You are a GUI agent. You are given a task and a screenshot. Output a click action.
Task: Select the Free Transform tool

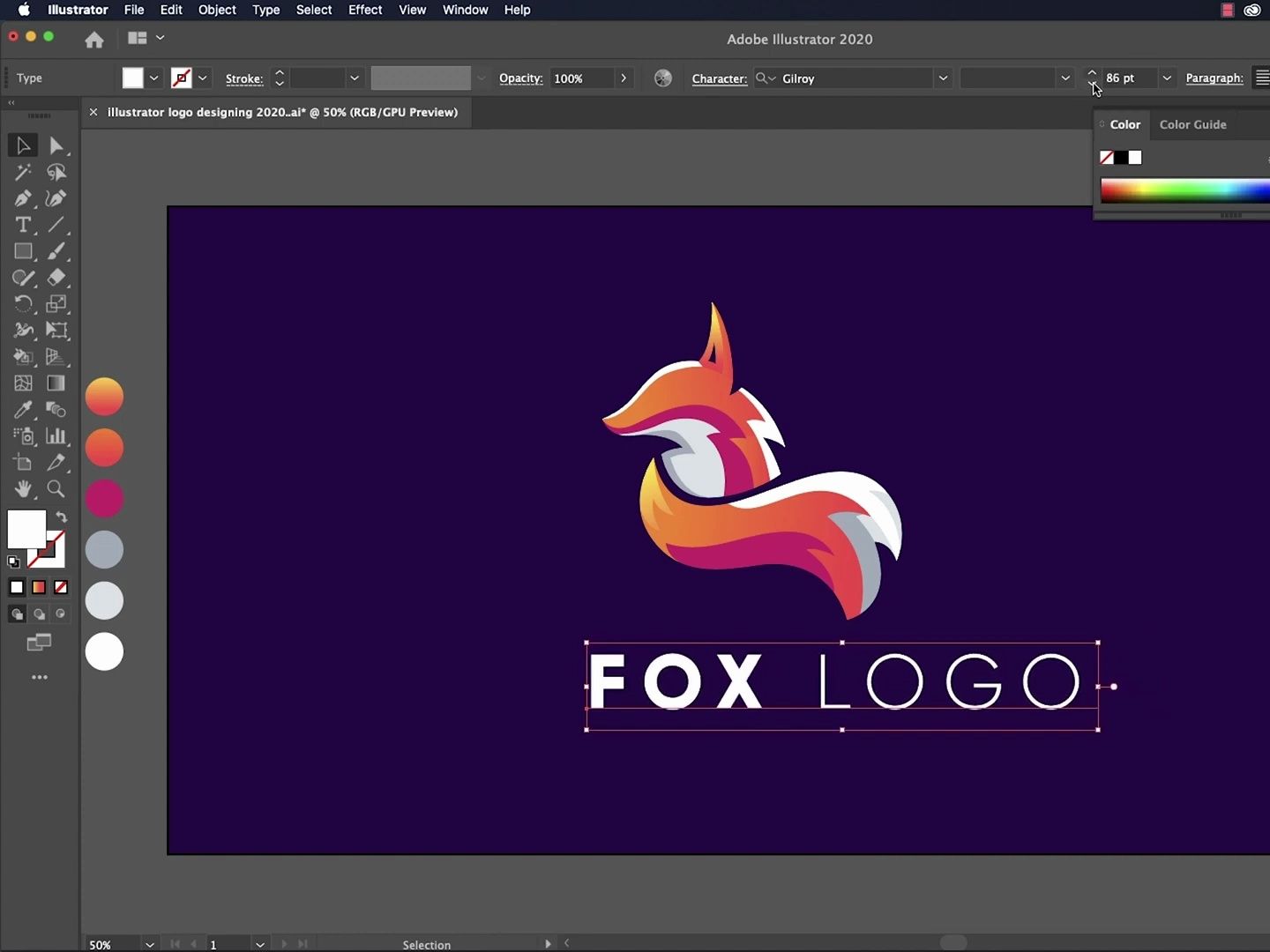click(56, 331)
